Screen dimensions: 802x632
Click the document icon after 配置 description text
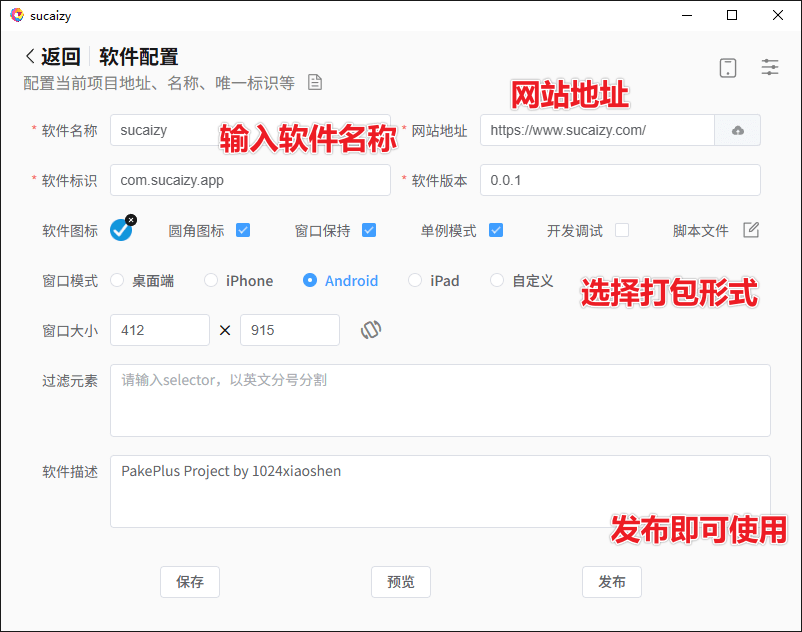tap(315, 83)
